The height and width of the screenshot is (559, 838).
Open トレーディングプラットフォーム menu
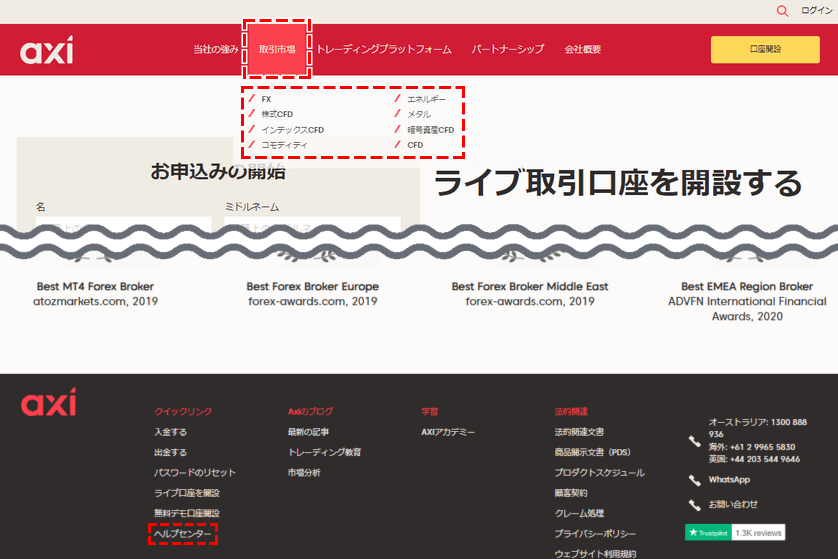(384, 49)
